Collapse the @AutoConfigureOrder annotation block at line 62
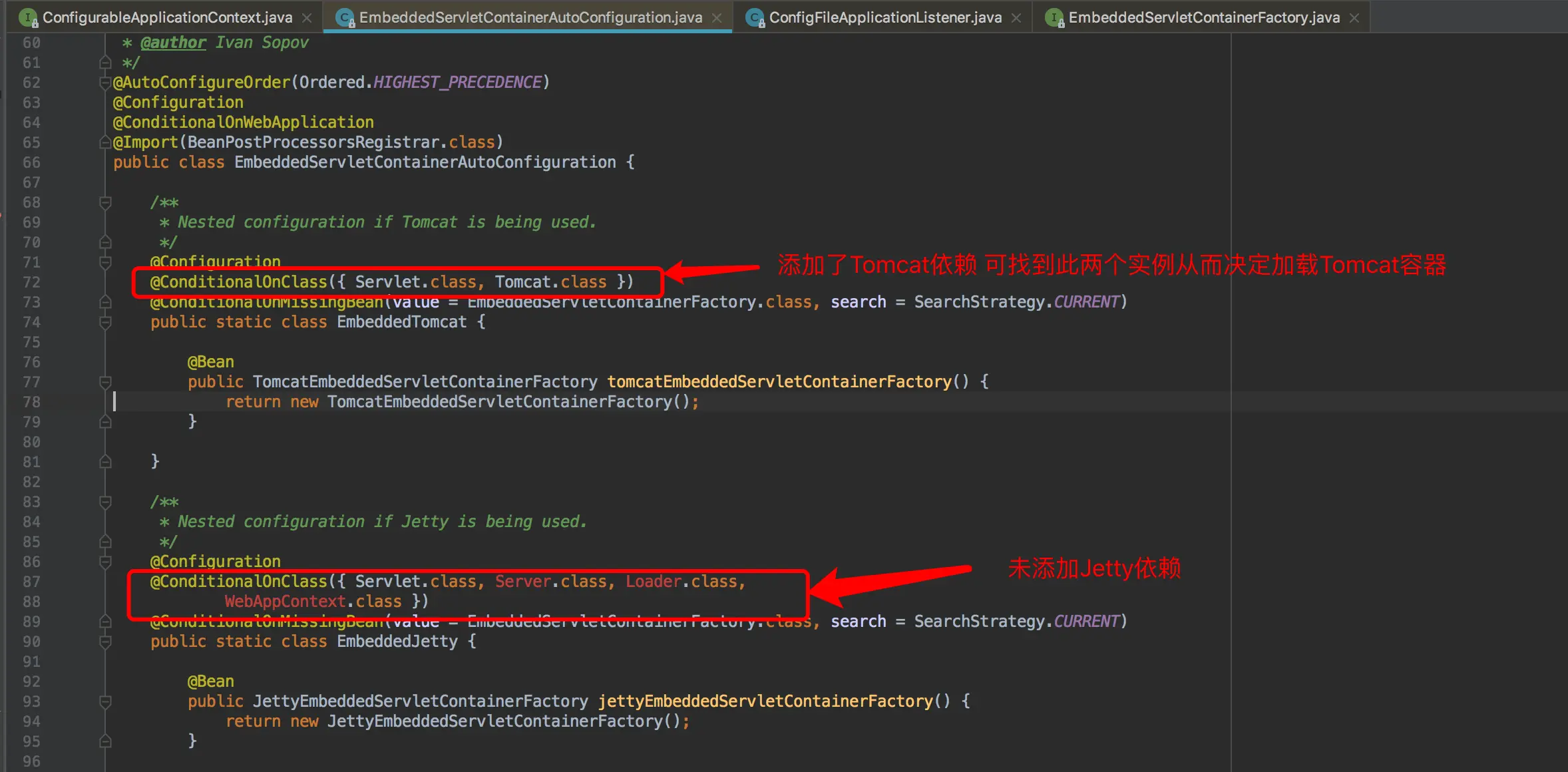The width and height of the screenshot is (1568, 772). (104, 83)
